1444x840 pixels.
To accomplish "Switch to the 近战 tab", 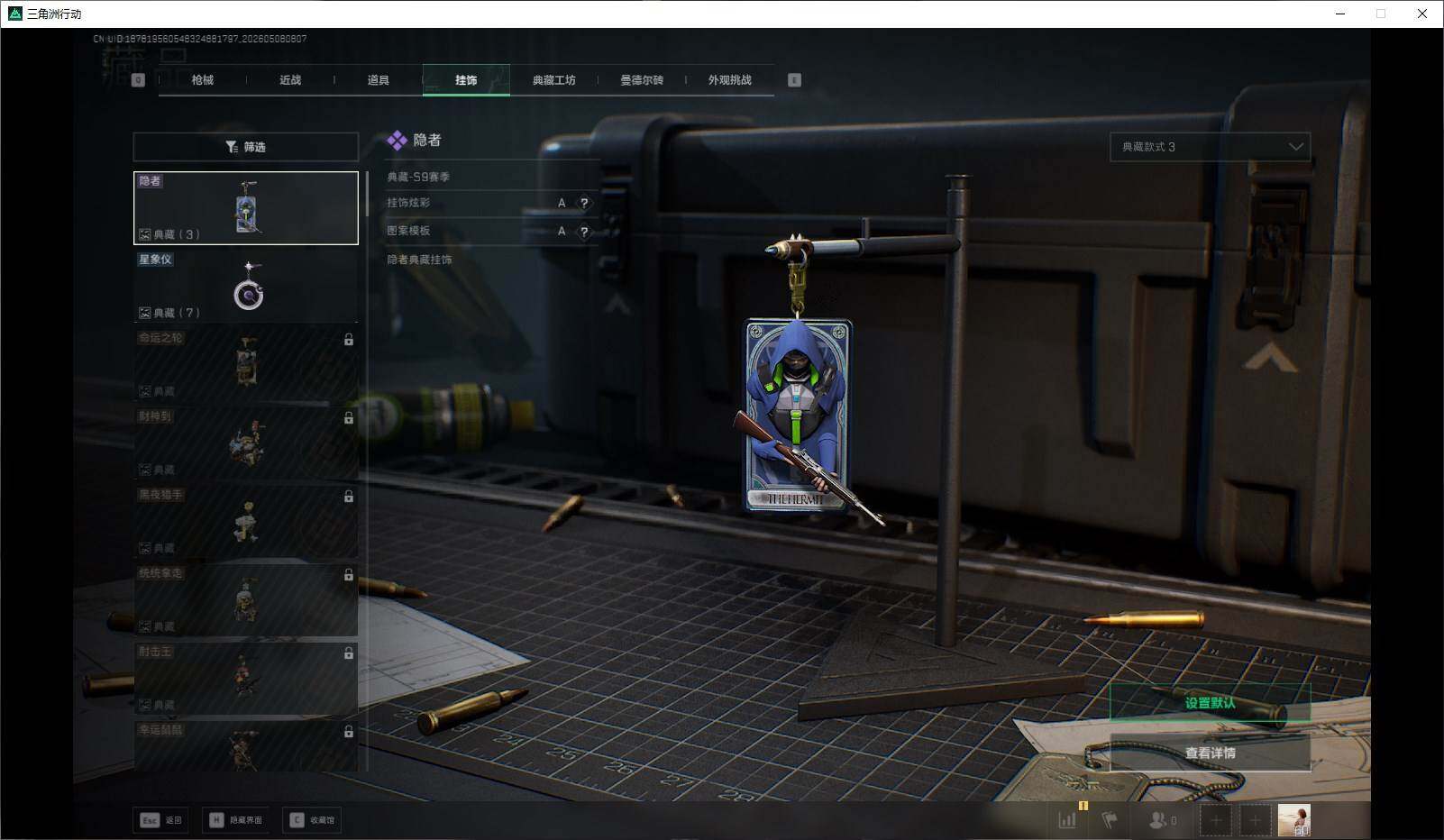I will [x=290, y=80].
